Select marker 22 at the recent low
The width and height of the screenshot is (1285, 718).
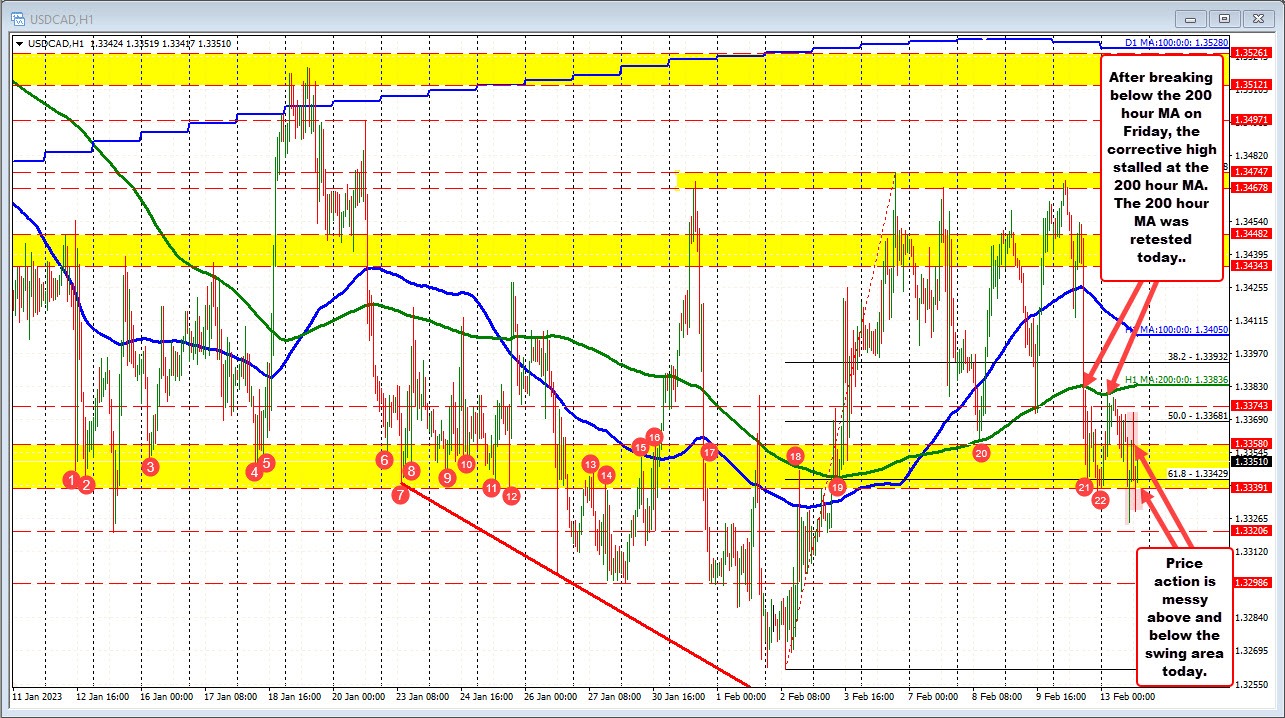pyautogui.click(x=1100, y=499)
